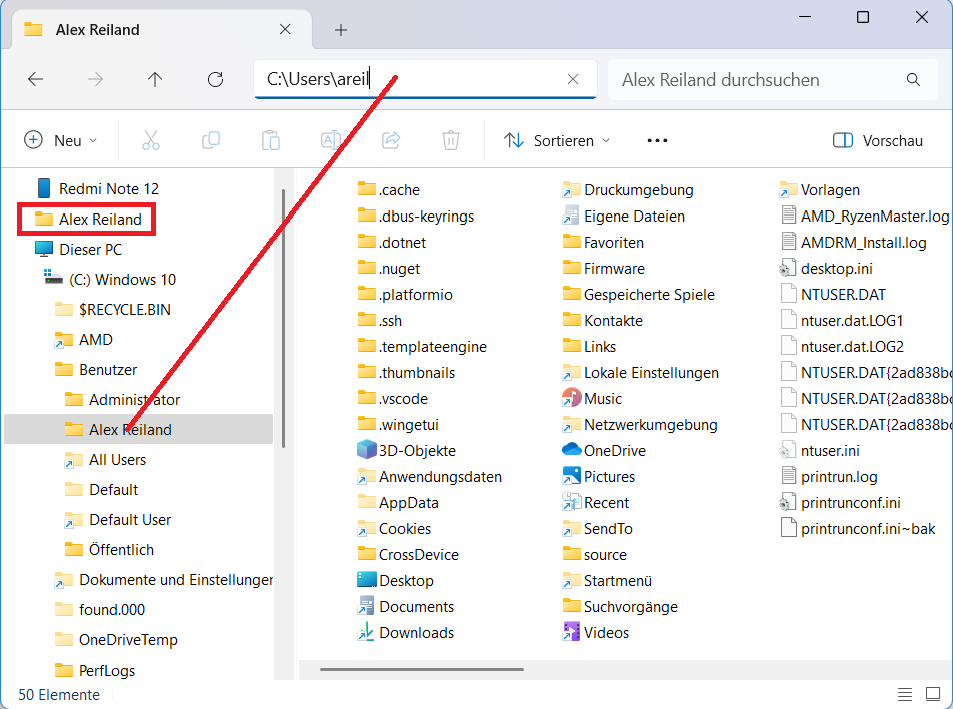Refresh the current folder view
953x709 pixels.
pos(215,79)
